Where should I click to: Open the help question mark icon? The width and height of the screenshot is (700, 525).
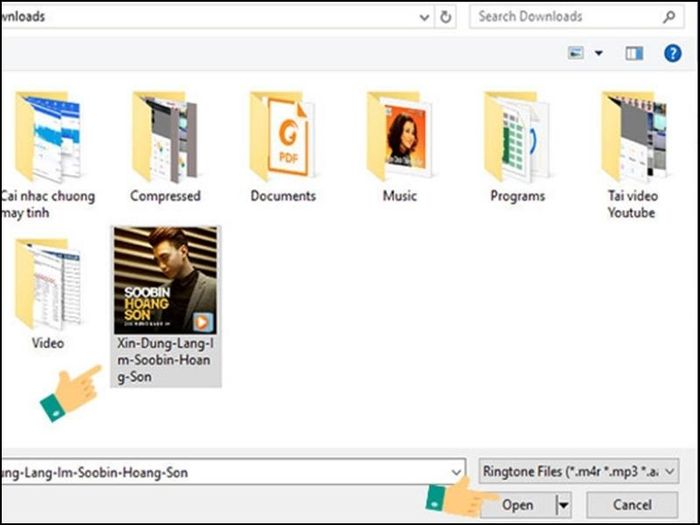(x=672, y=54)
